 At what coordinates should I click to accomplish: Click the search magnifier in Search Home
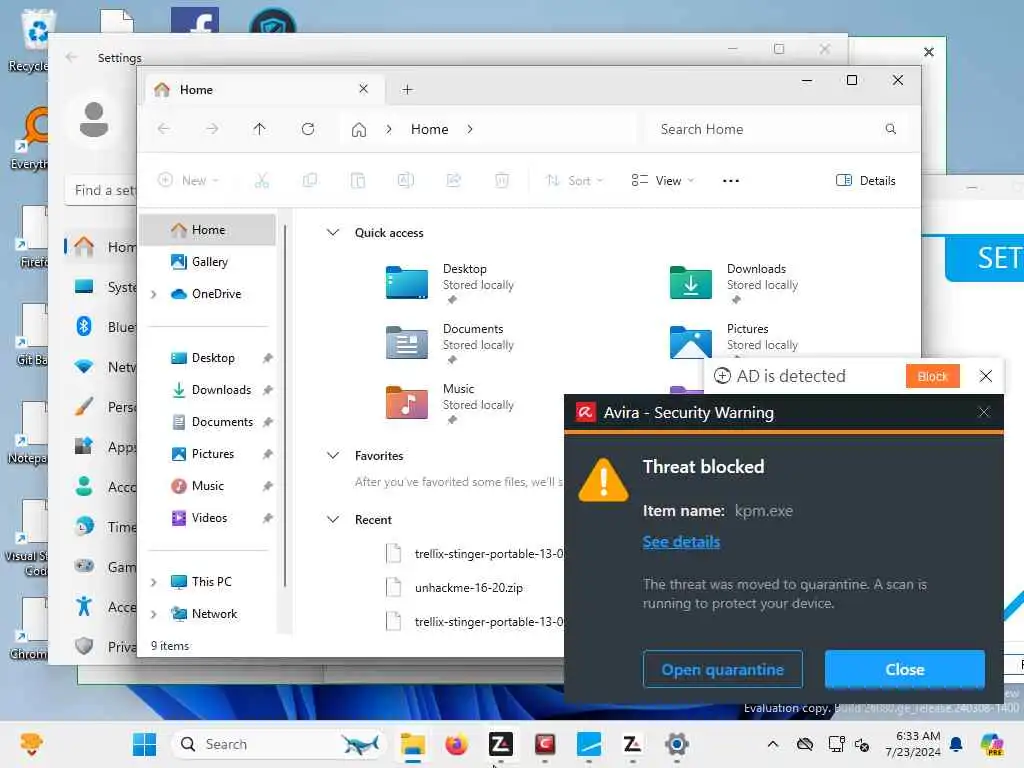(890, 129)
